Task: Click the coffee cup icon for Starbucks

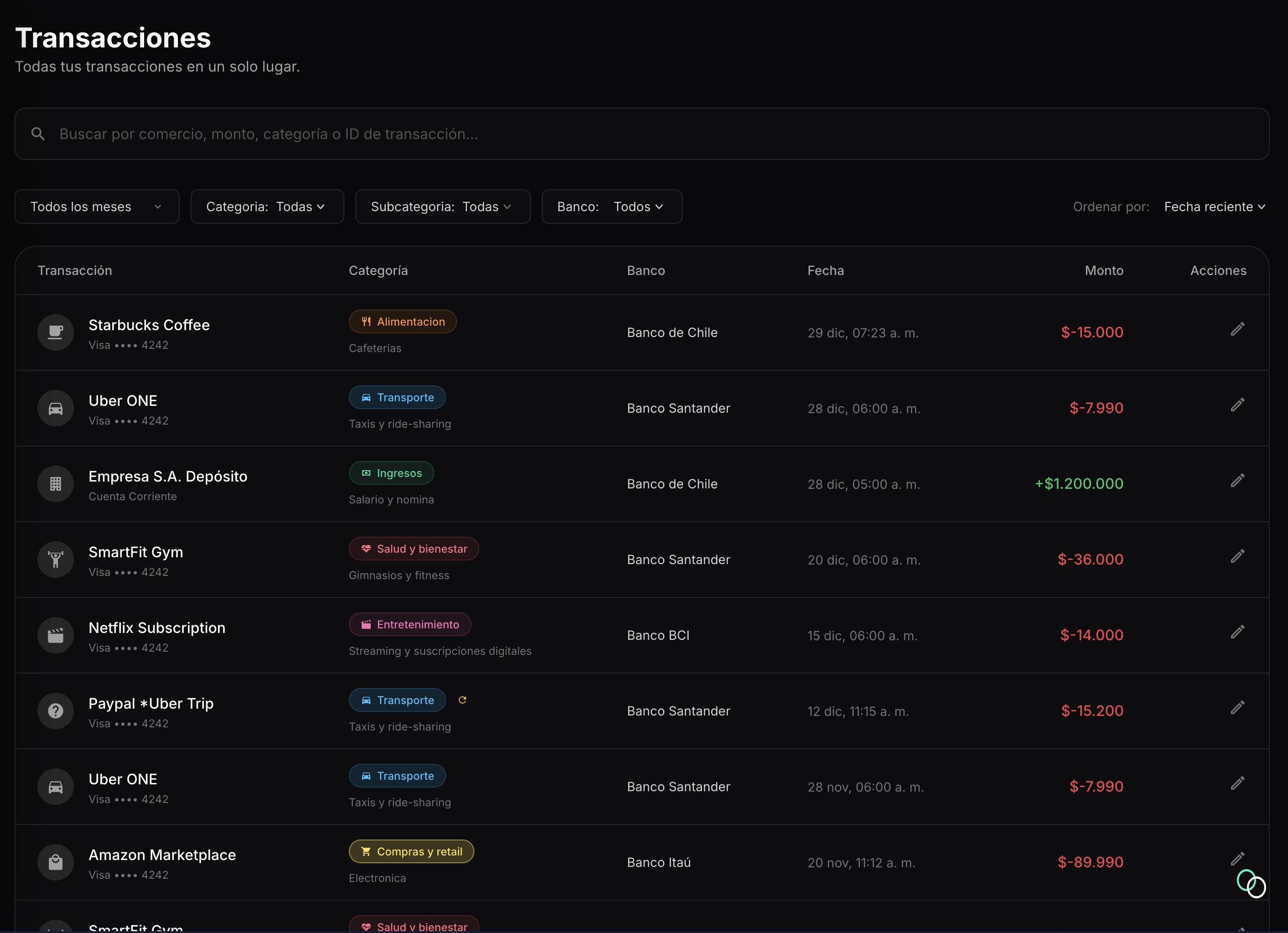Action: [x=56, y=333]
